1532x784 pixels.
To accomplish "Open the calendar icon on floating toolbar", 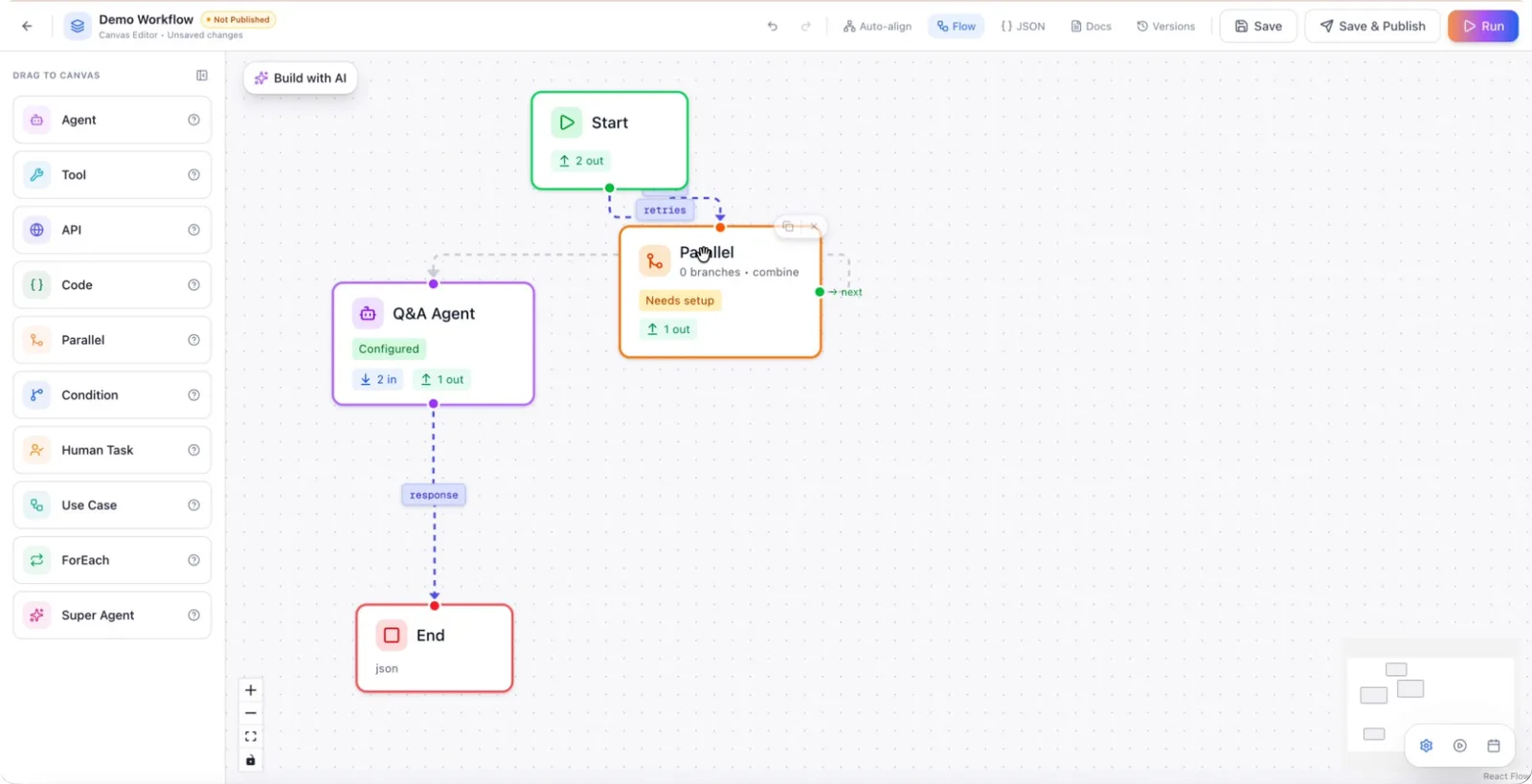I will tap(1494, 746).
